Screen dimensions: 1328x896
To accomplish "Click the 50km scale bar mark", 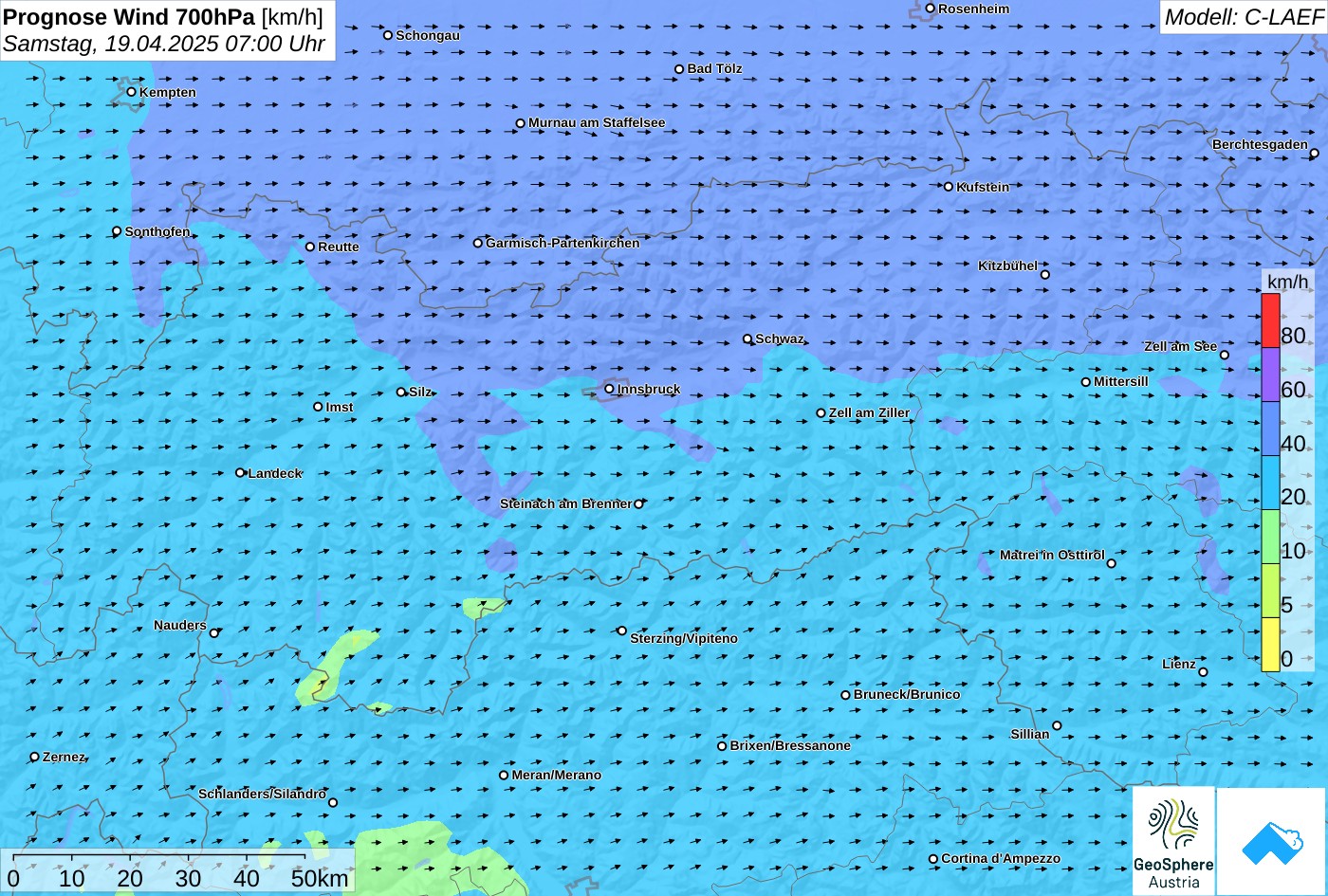I will point(320,878).
